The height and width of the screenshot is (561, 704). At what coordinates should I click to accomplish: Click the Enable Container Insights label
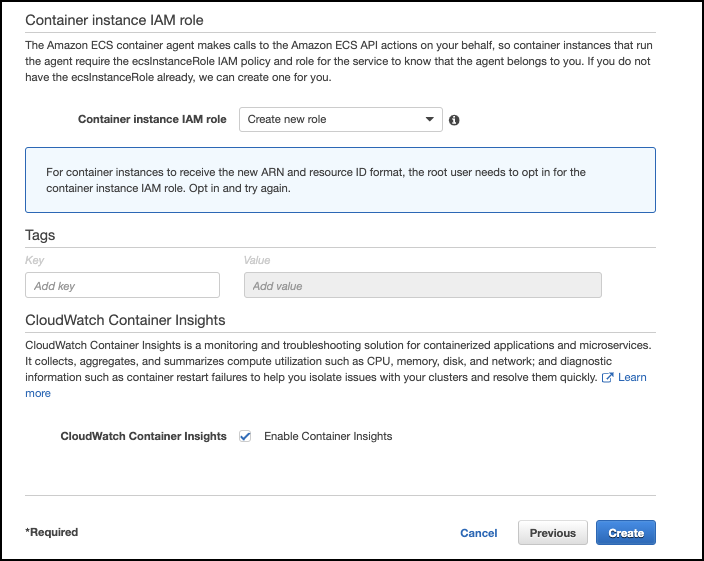click(x=328, y=436)
